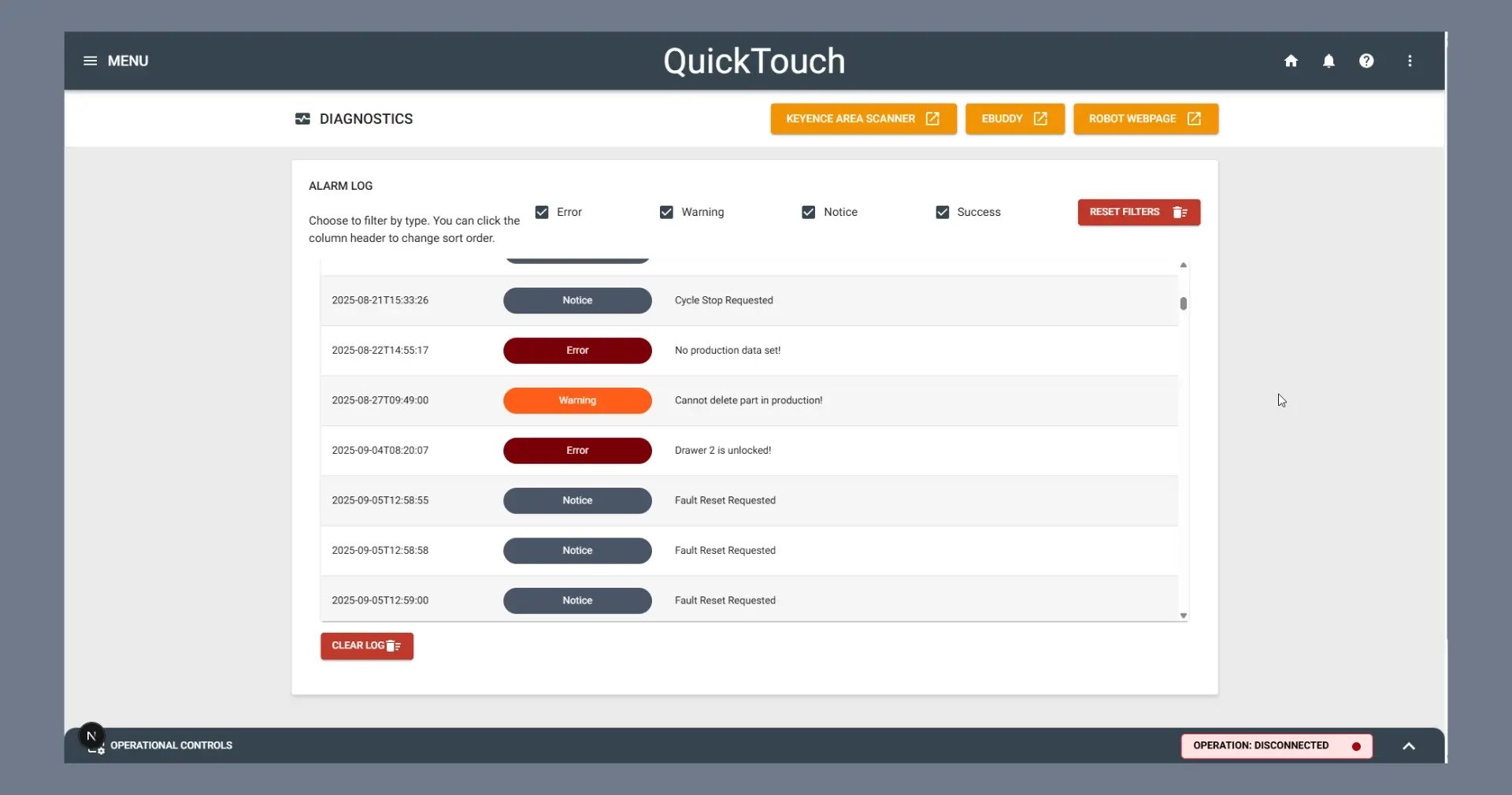The width and height of the screenshot is (1512, 795).
Task: Open the three-dot more options menu
Action: point(1410,61)
